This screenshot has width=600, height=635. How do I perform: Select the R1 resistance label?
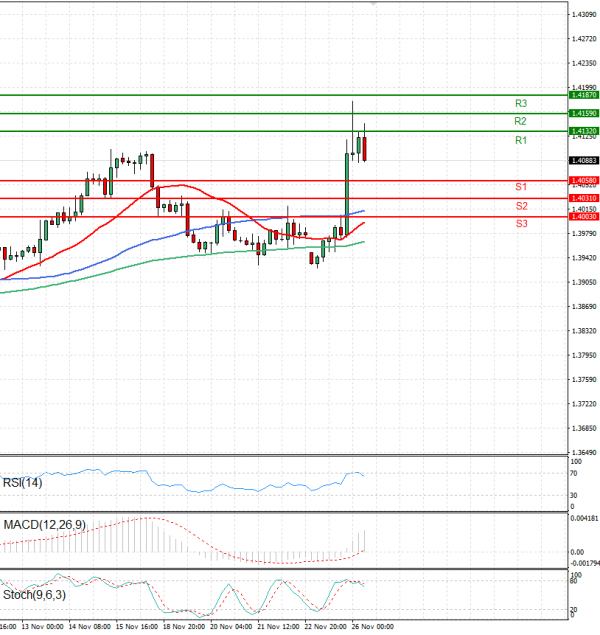click(x=521, y=141)
